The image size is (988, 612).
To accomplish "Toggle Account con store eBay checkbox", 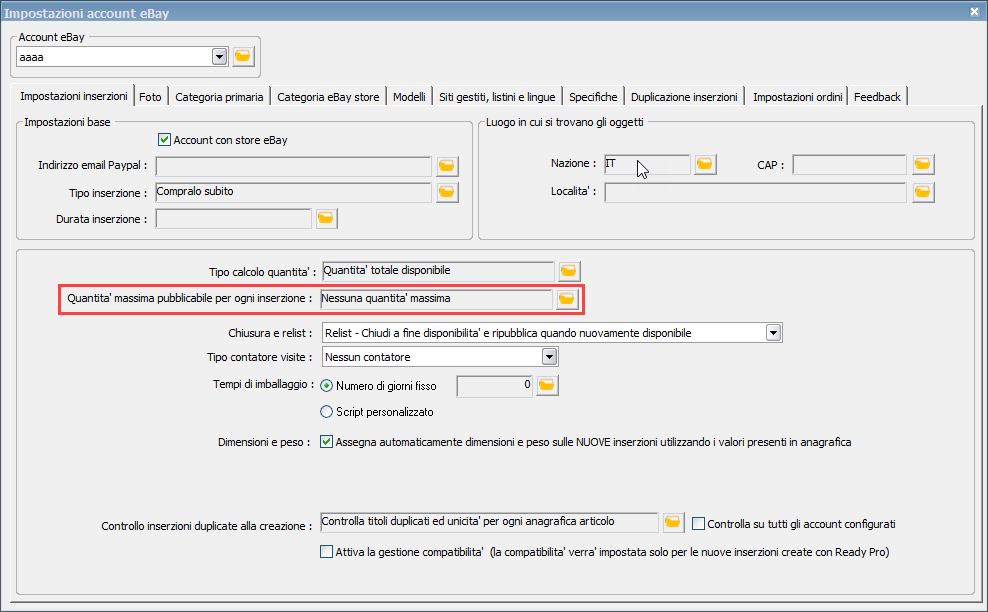I will 164,139.
